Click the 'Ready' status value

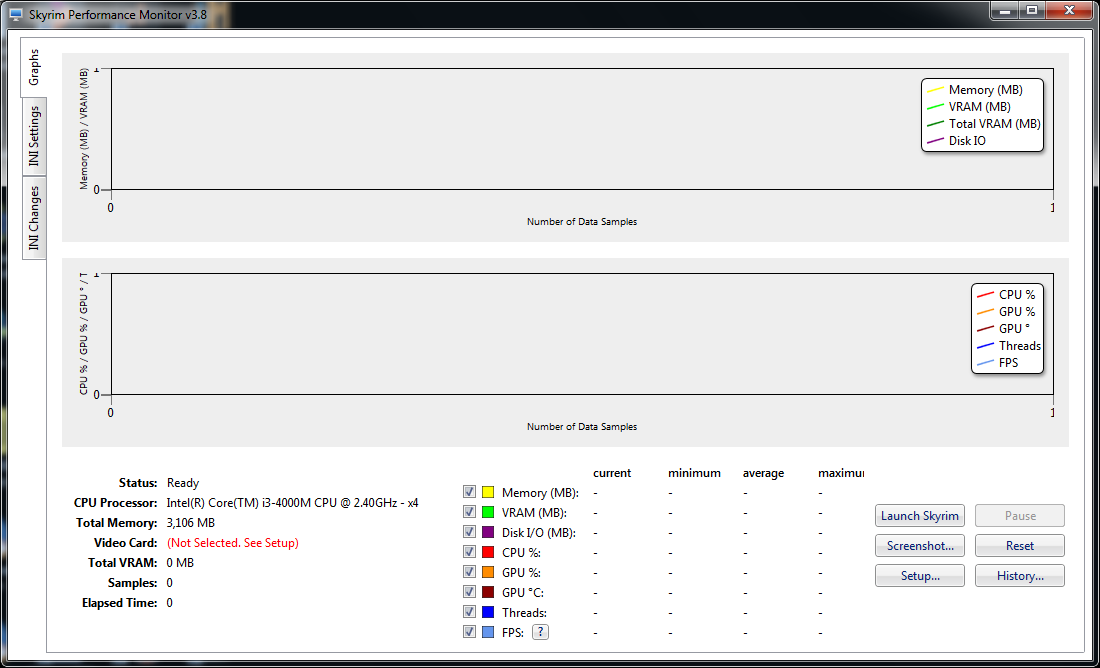(x=183, y=483)
